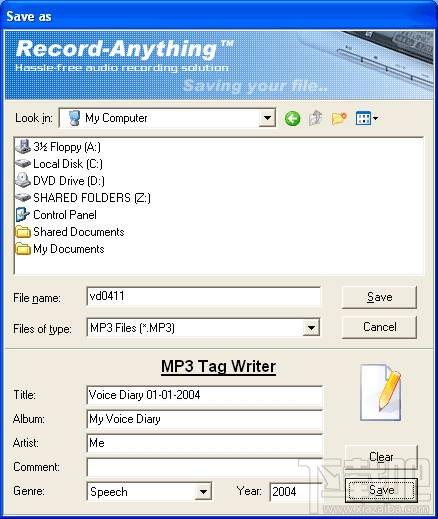
Task: Click the Artist field containing Me
Action: point(204,443)
